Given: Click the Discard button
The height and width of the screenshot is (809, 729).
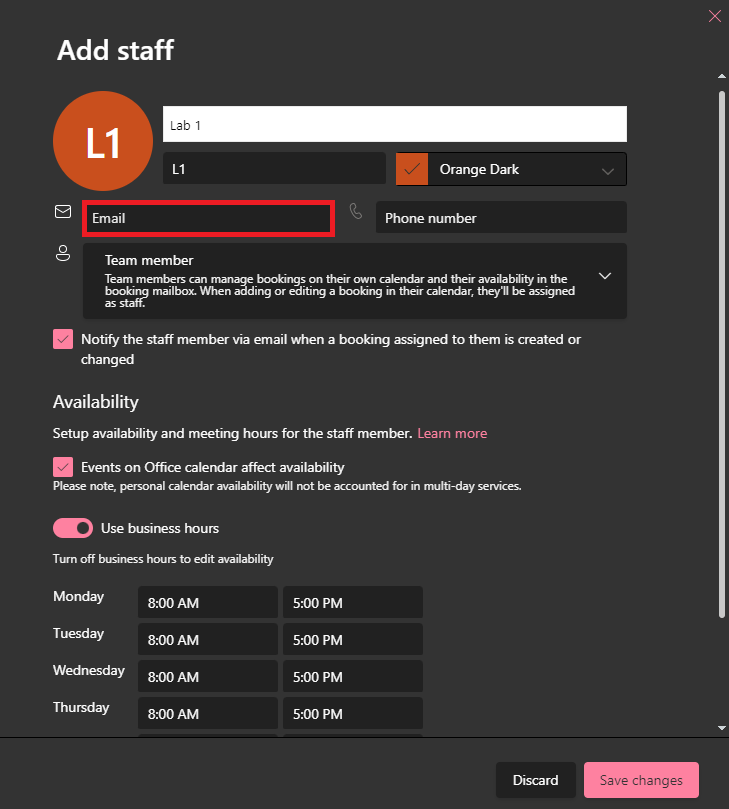Looking at the screenshot, I should pyautogui.click(x=535, y=780).
